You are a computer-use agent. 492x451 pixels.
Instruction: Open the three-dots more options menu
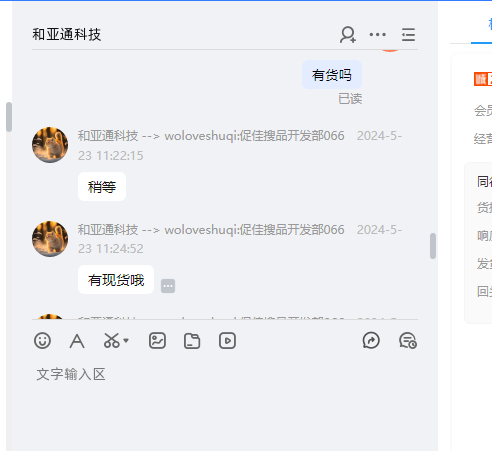(x=378, y=34)
